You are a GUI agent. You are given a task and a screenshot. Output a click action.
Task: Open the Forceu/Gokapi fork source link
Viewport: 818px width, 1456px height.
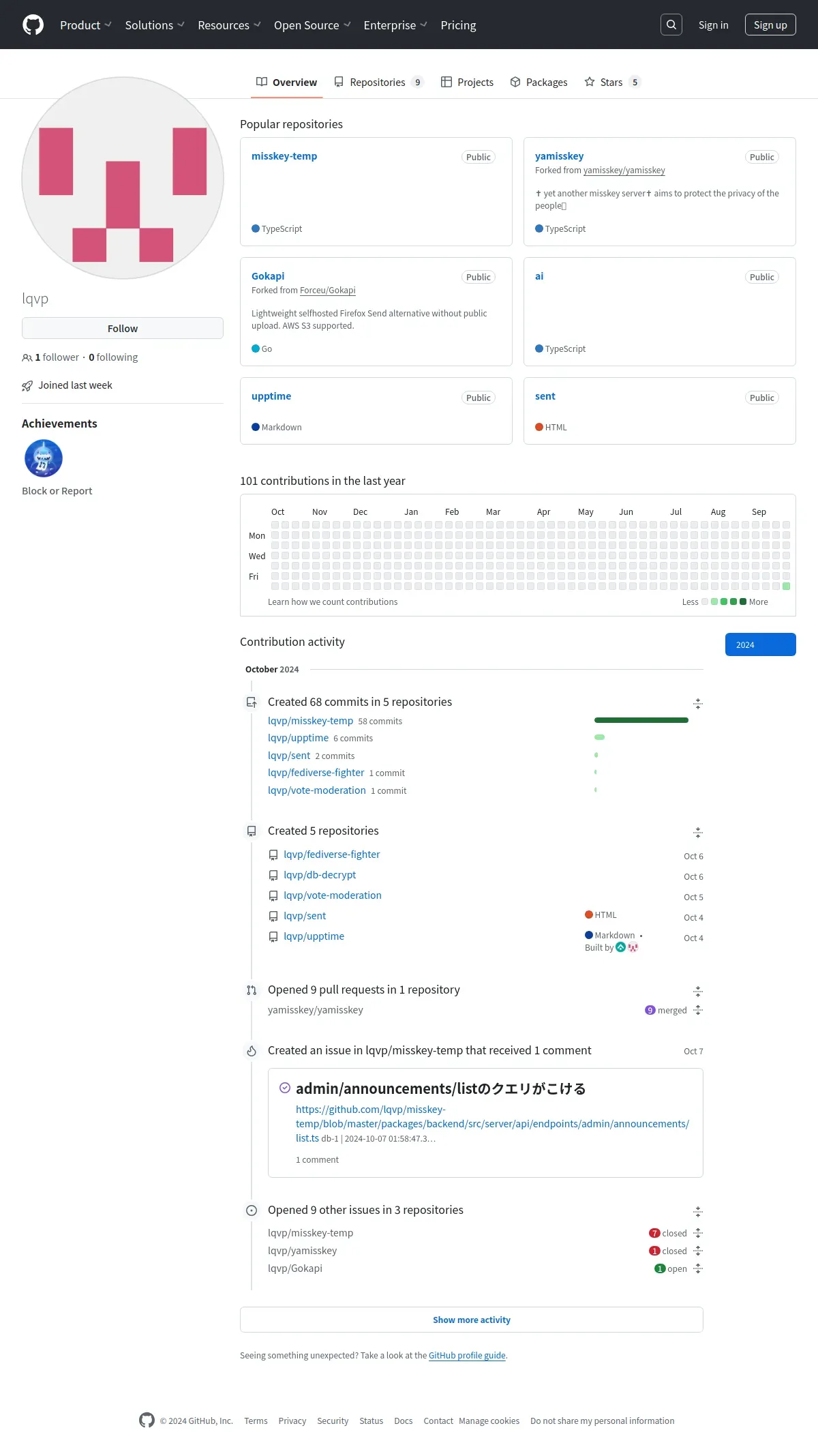tap(328, 290)
